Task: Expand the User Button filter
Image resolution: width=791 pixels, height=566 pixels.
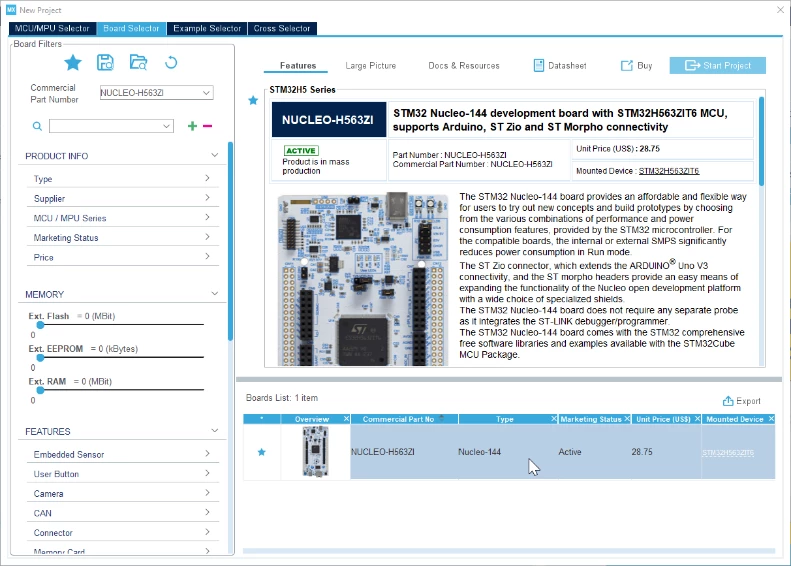Action: click(x=123, y=474)
